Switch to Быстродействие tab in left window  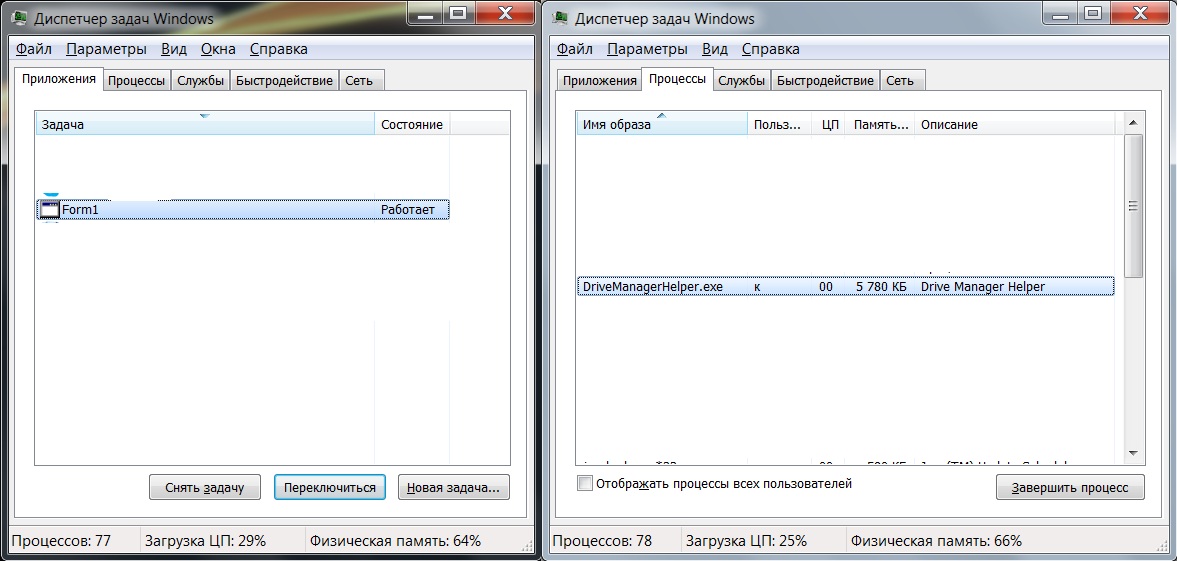point(284,81)
